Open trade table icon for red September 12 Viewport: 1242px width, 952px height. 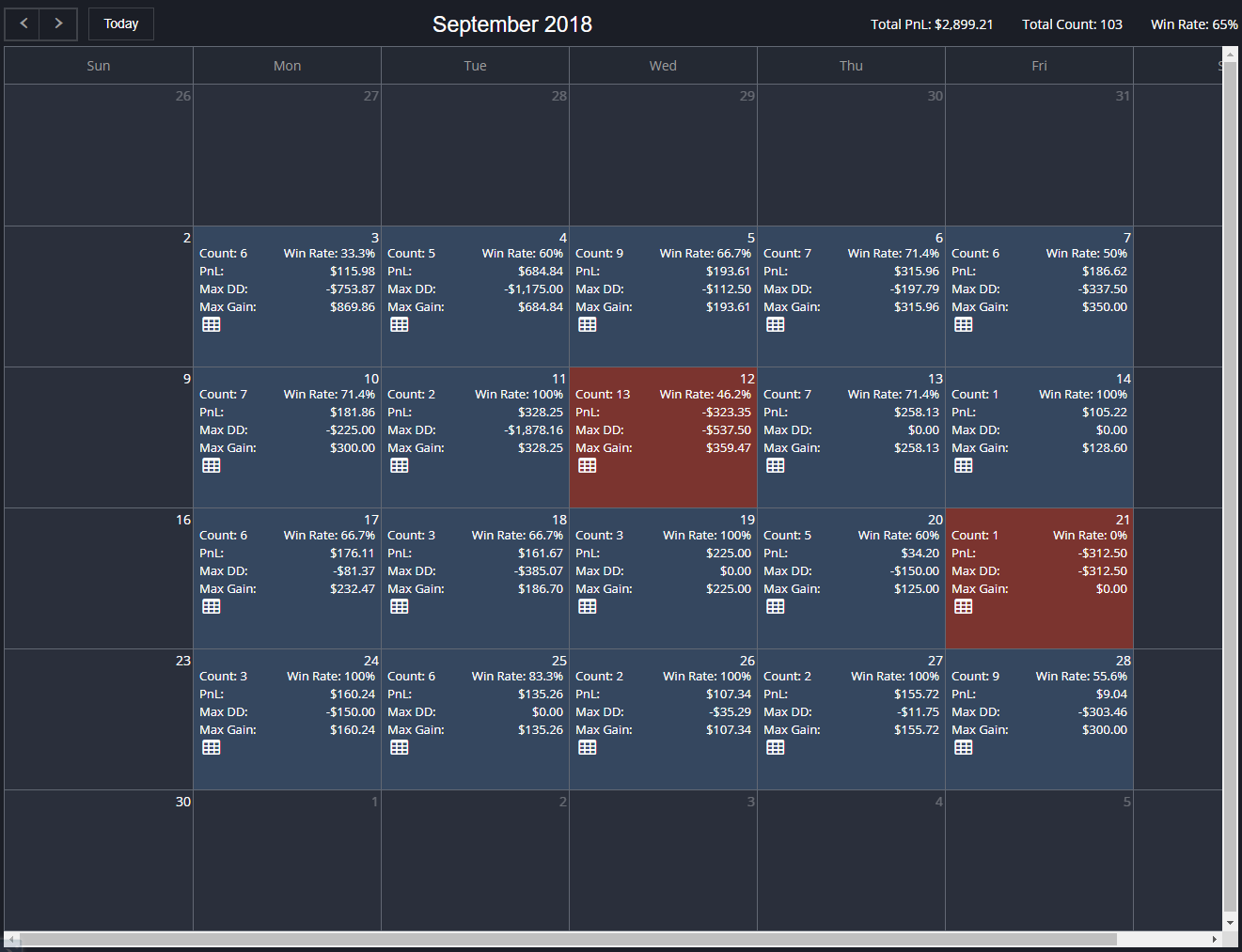pos(588,465)
